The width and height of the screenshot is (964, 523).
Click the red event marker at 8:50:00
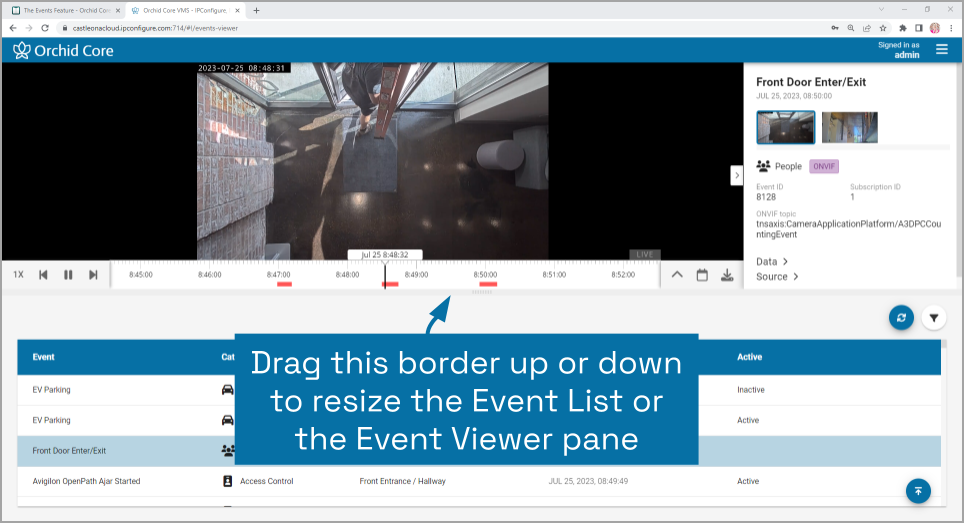coord(488,284)
